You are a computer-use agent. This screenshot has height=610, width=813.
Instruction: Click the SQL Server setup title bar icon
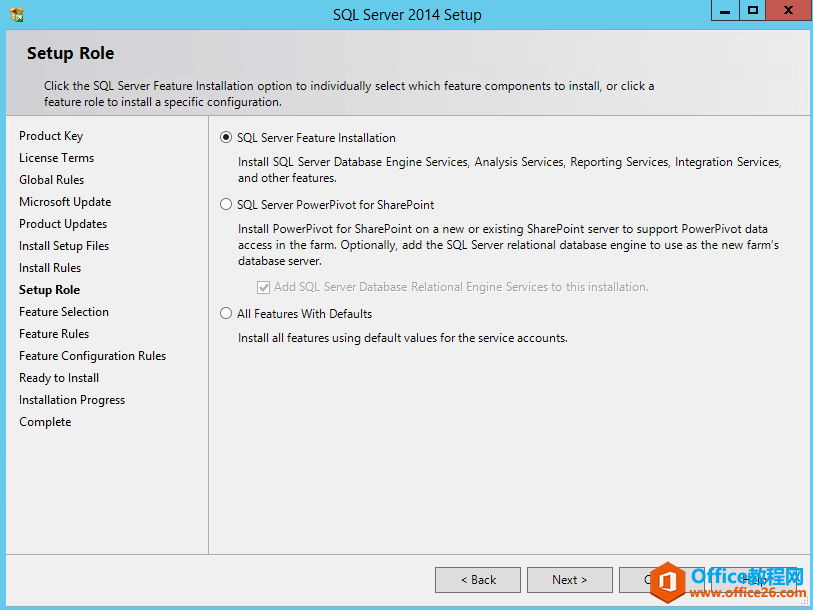17,14
